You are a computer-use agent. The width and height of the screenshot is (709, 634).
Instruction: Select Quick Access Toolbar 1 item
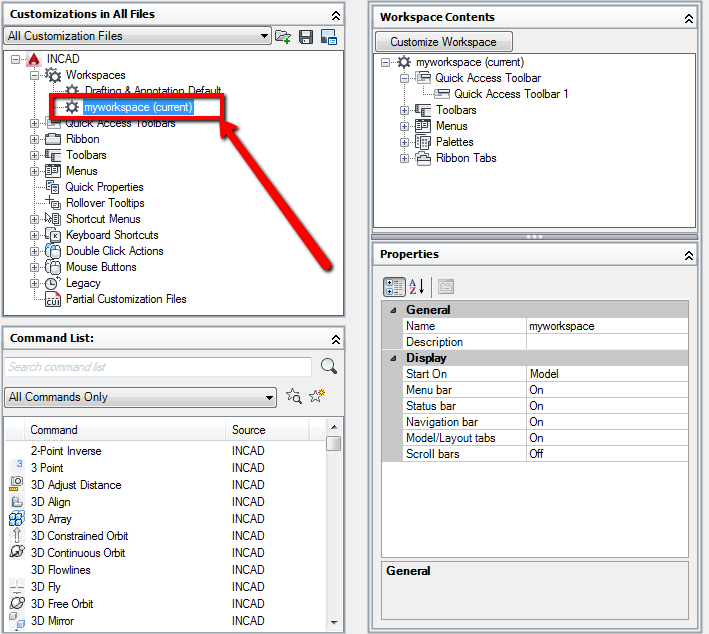(511, 94)
